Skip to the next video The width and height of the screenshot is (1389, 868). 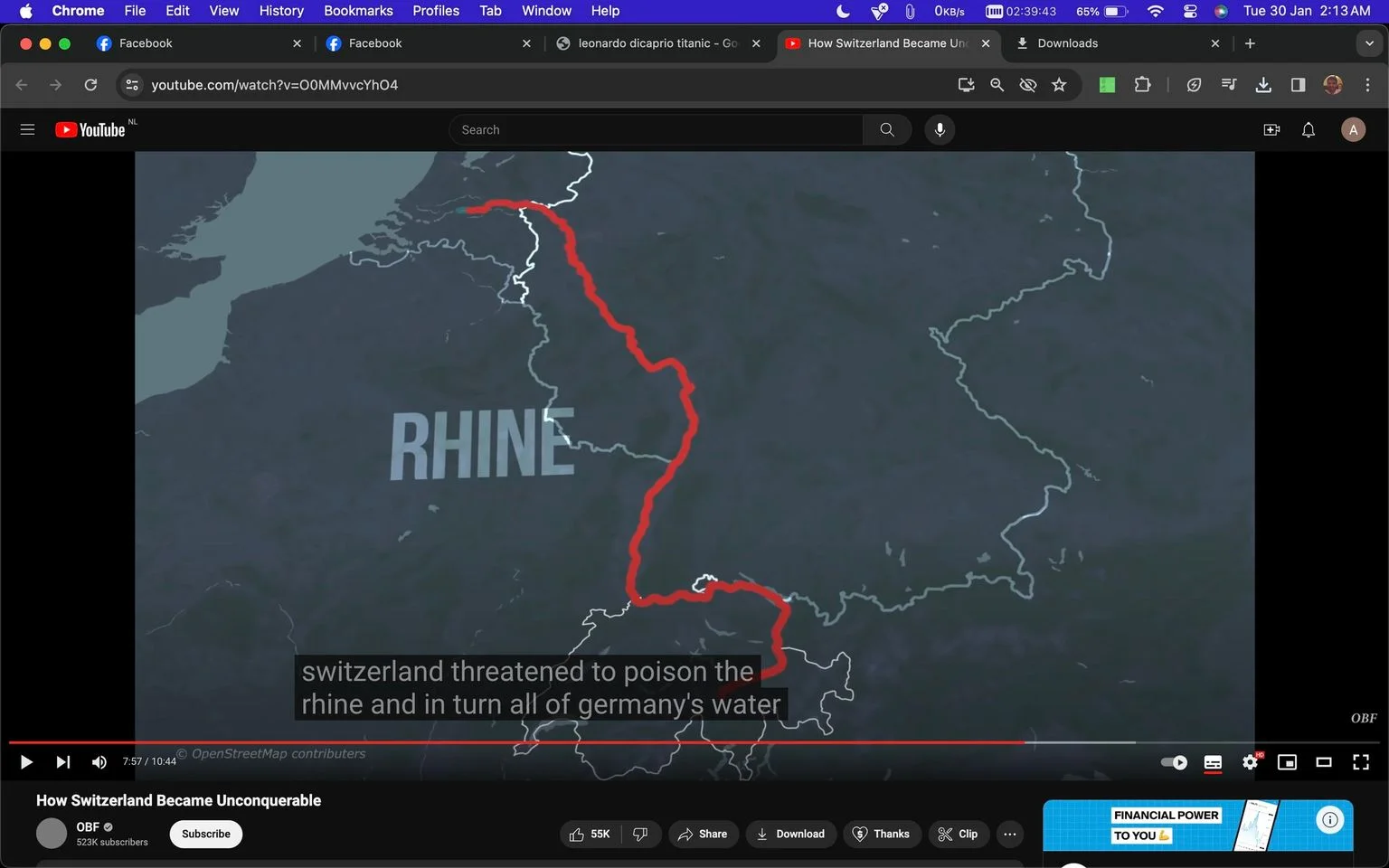click(x=62, y=762)
